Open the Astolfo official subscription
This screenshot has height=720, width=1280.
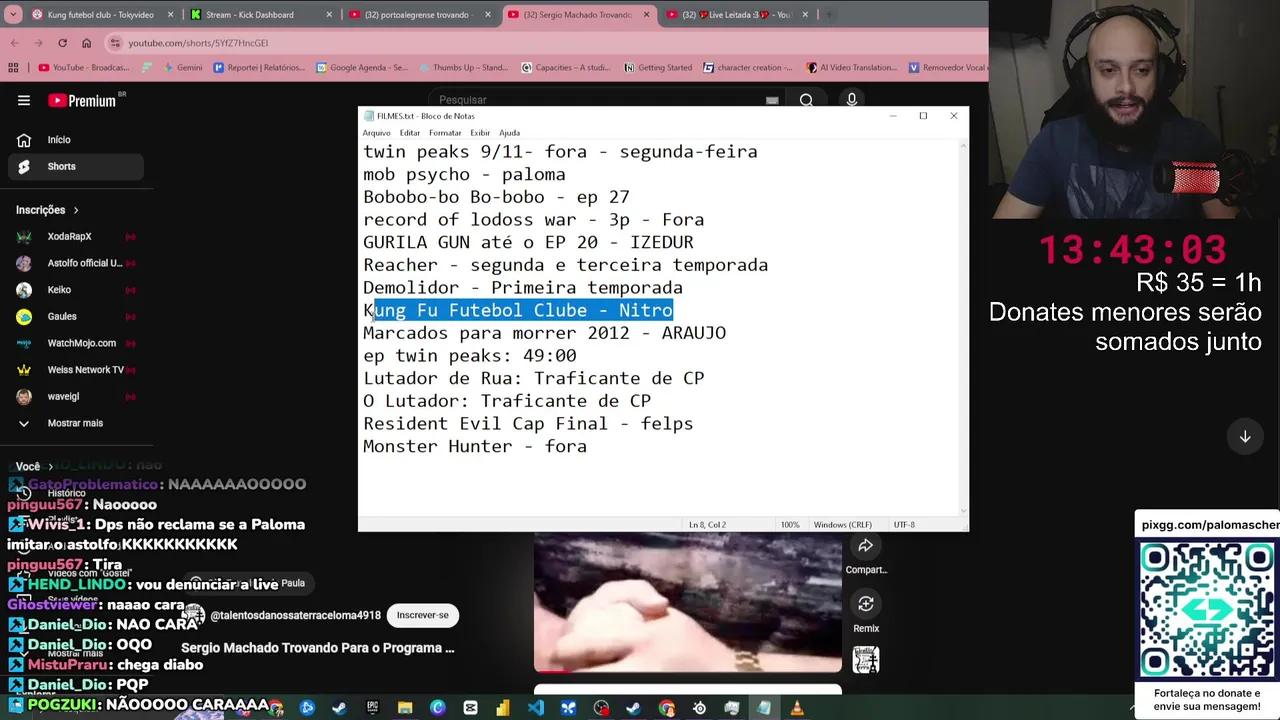pyautogui.click(x=84, y=263)
